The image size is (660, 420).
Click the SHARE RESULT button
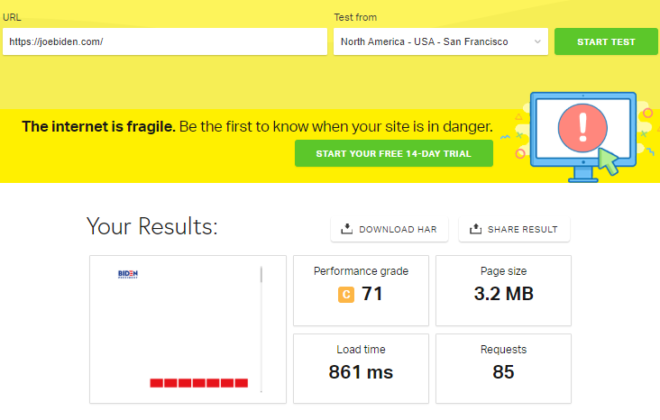(514, 229)
